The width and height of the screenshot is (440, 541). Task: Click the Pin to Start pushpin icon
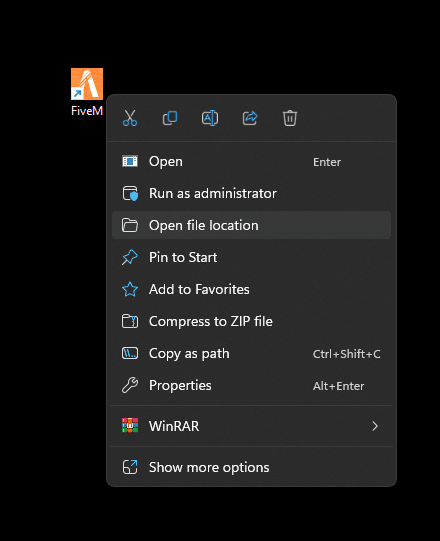[x=130, y=257]
